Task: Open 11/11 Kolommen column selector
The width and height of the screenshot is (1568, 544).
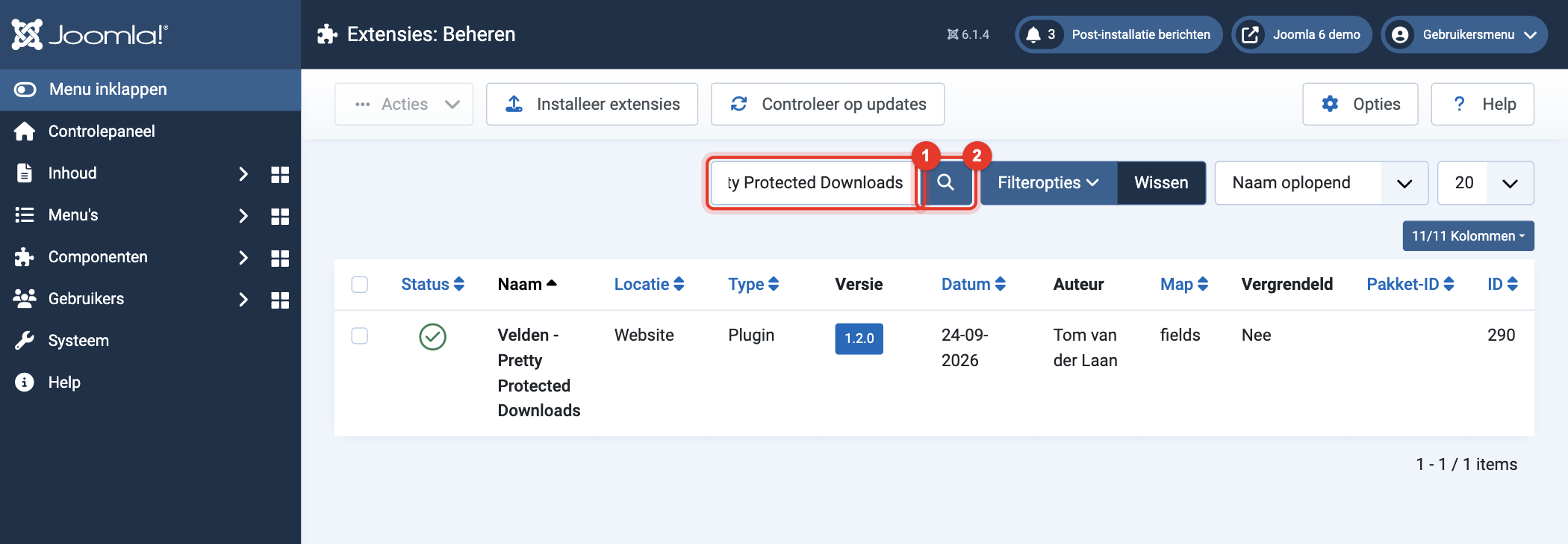Action: point(1468,236)
